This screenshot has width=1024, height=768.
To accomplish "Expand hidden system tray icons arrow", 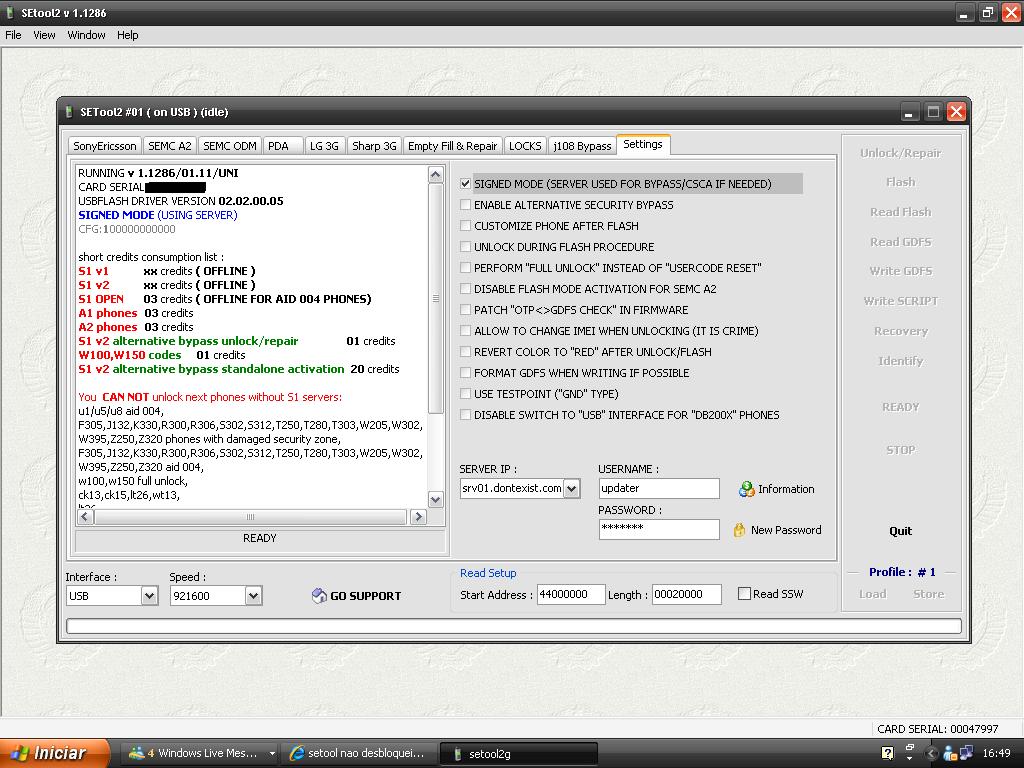I will pyautogui.click(x=931, y=753).
